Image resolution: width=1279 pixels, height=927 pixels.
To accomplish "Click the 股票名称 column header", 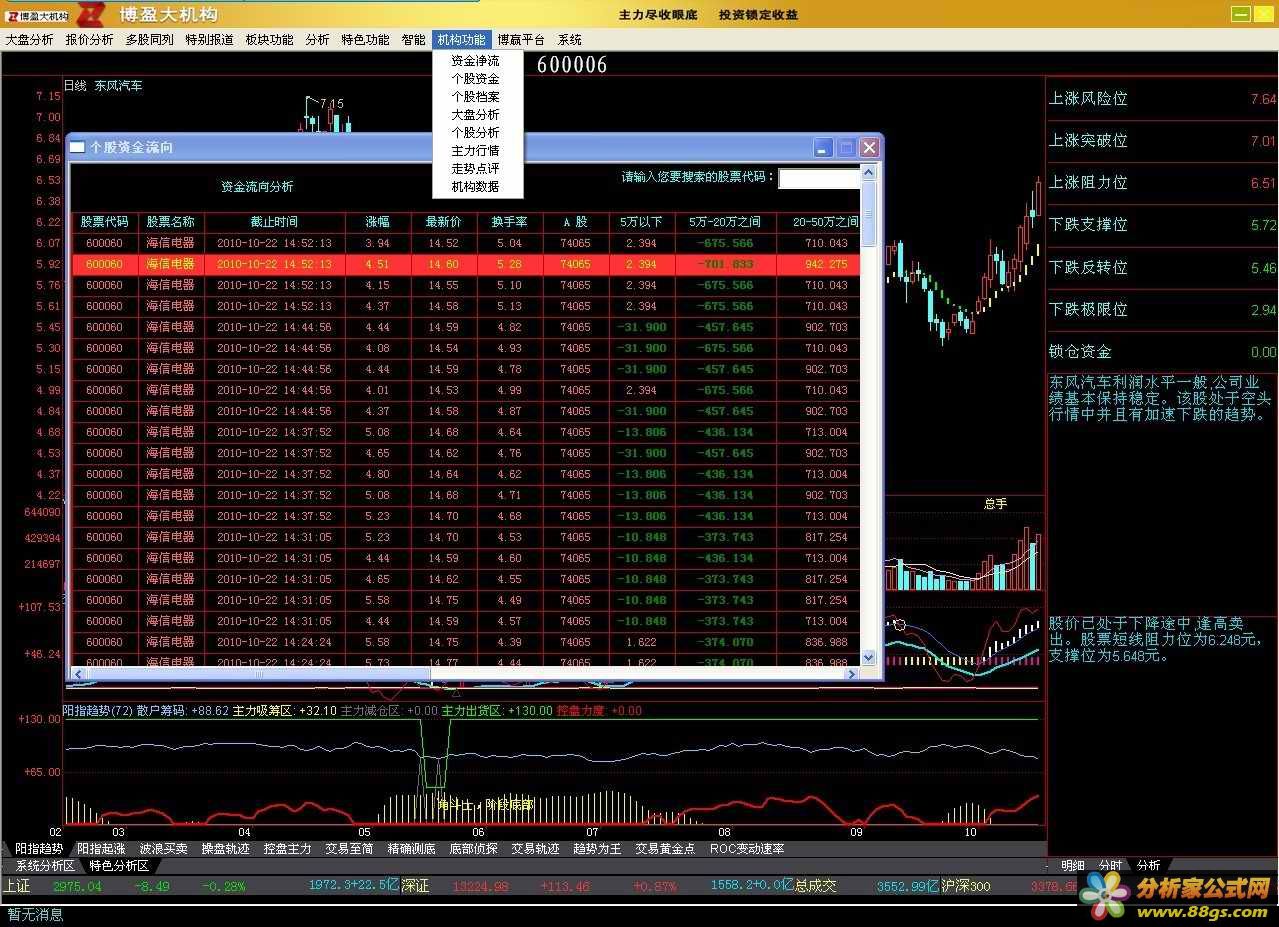I will (x=171, y=222).
